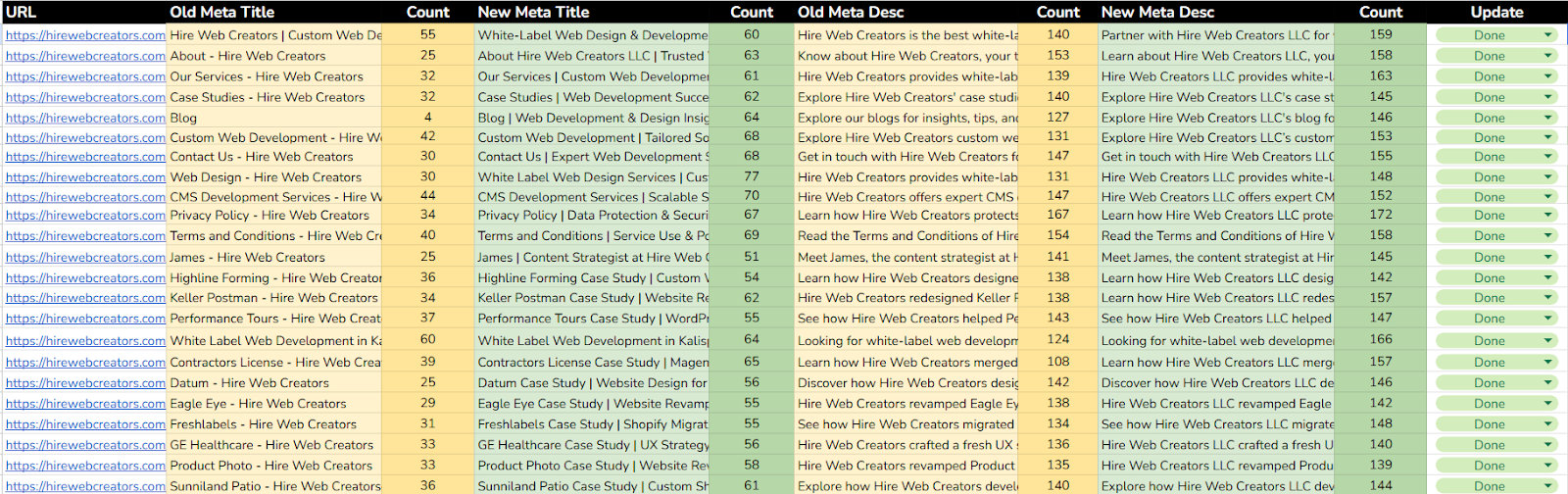Open the Done dropdown in the Blog row
The width and height of the screenshot is (1568, 494).
pos(1548,118)
